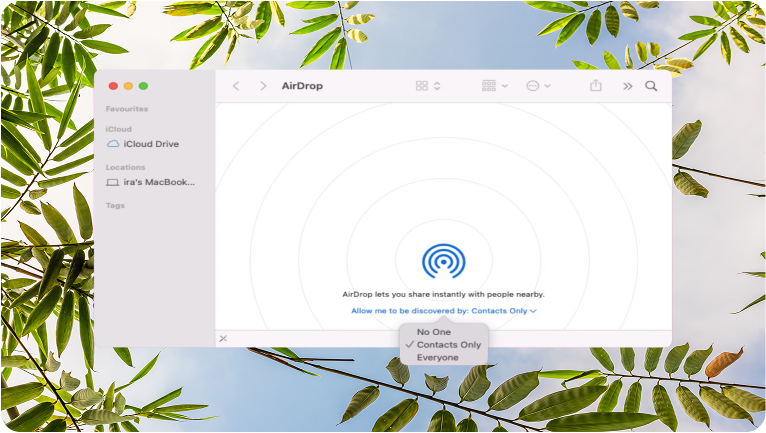Click the MacBook laptop icon
The image size is (766, 433).
[x=113, y=182]
